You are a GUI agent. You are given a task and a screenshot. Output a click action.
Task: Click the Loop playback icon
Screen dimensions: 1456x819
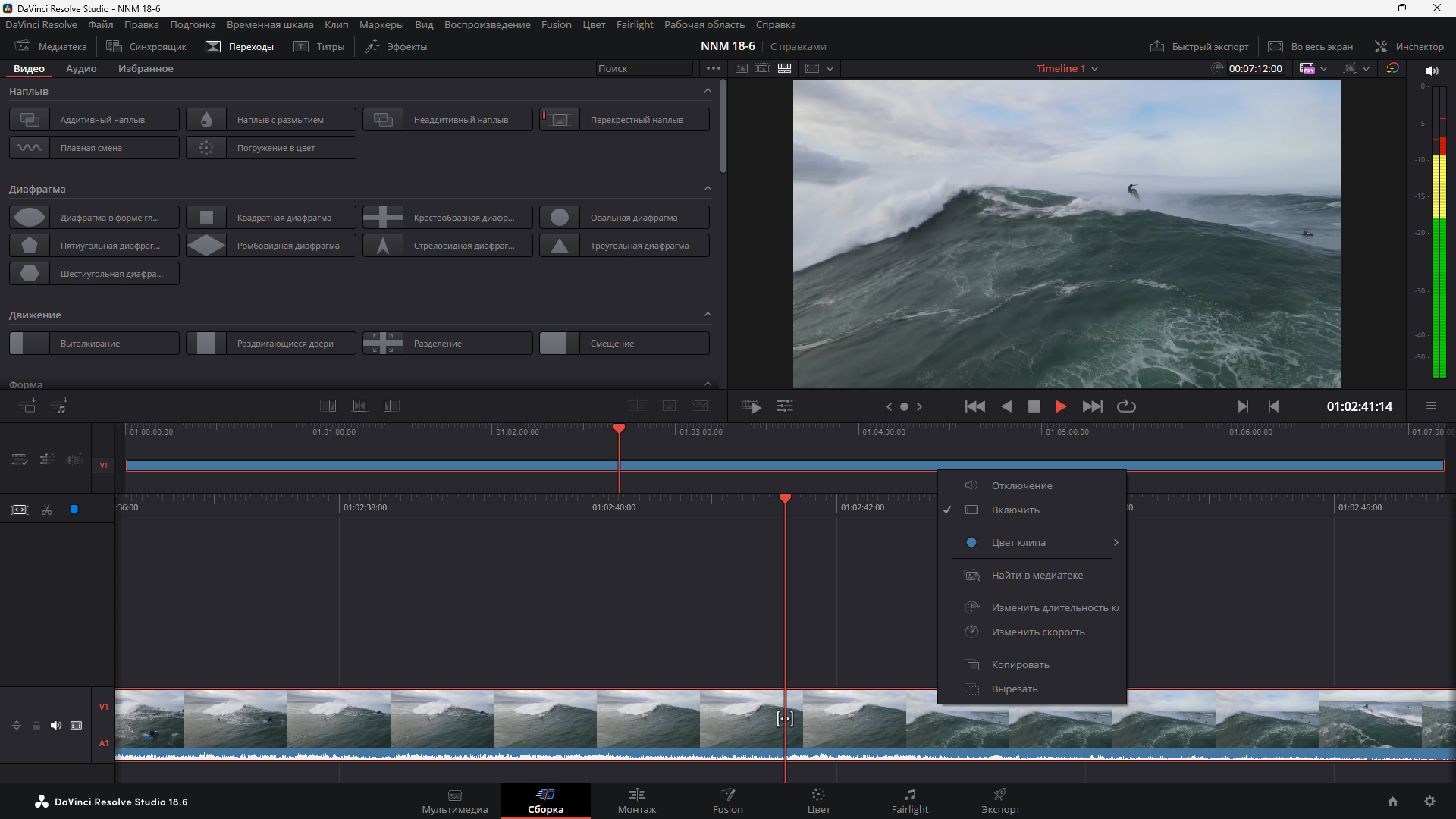click(1126, 406)
